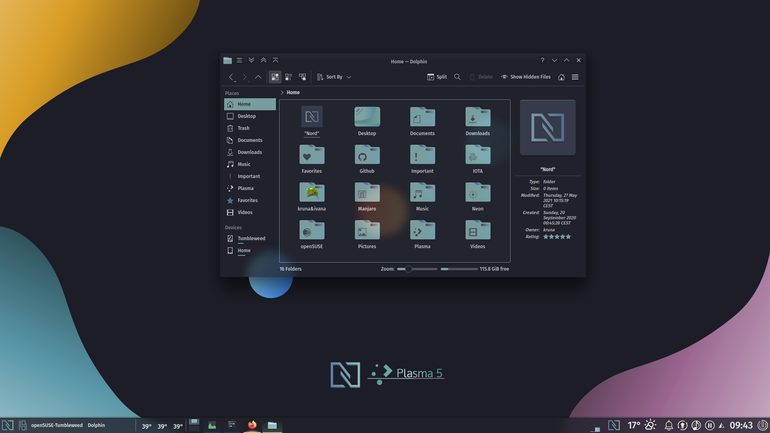Select the openSUSE folder
The height and width of the screenshot is (433, 770).
(312, 234)
